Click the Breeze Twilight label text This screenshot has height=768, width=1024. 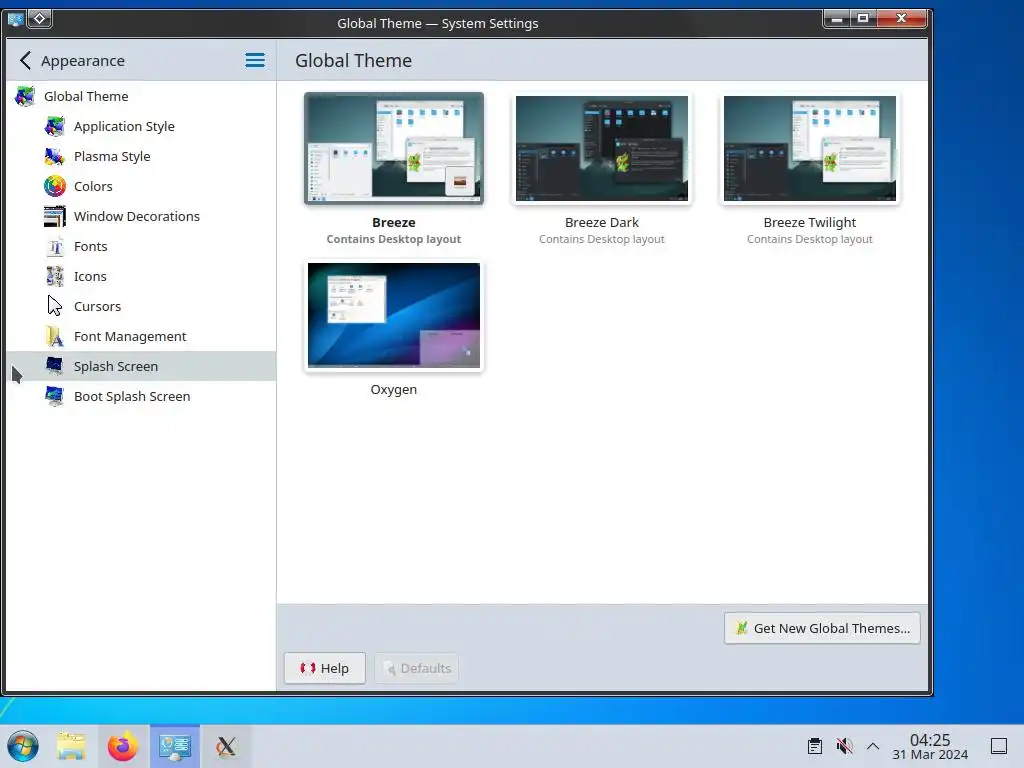point(810,223)
